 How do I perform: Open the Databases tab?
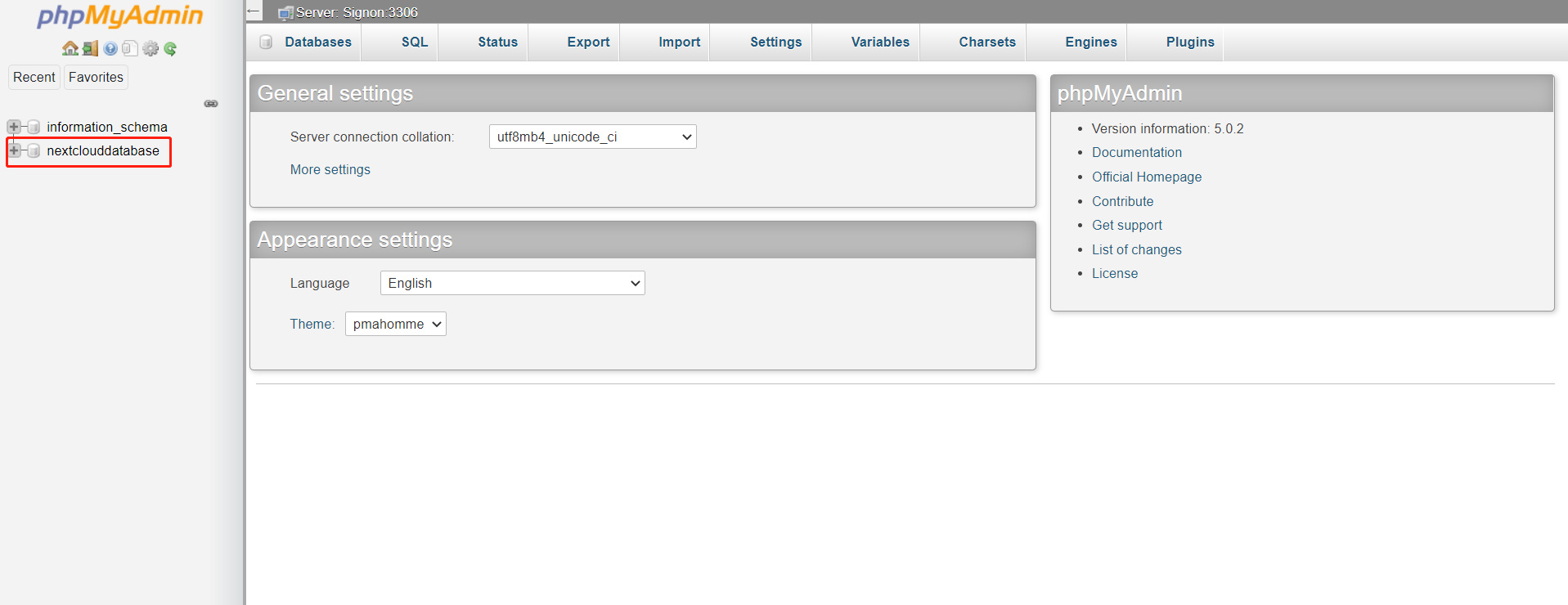306,42
